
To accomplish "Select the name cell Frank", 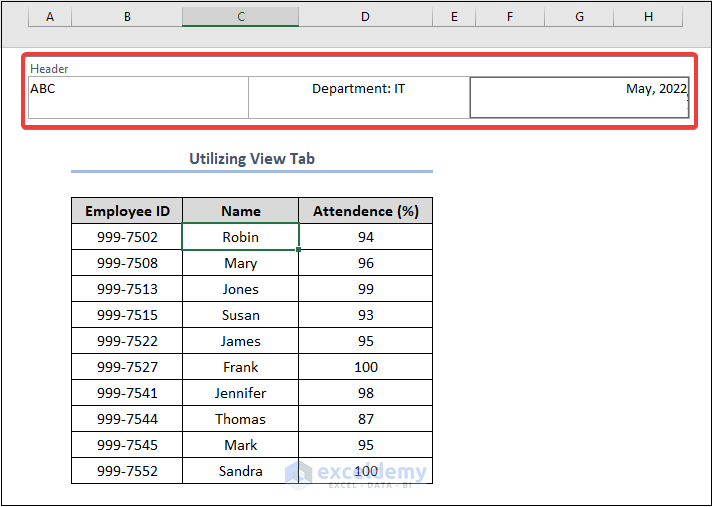I will click(241, 367).
